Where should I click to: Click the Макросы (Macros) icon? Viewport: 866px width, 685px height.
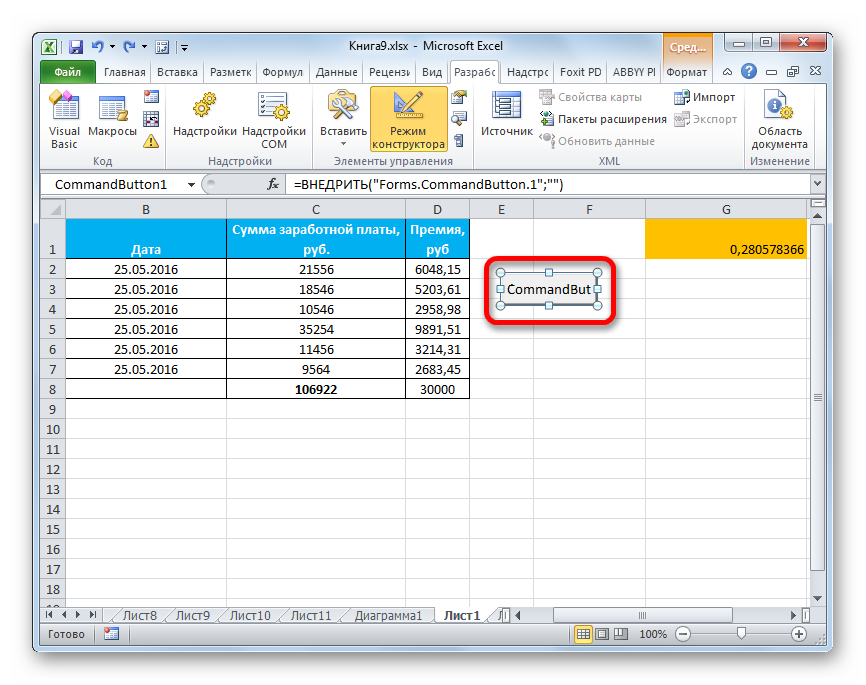[112, 119]
